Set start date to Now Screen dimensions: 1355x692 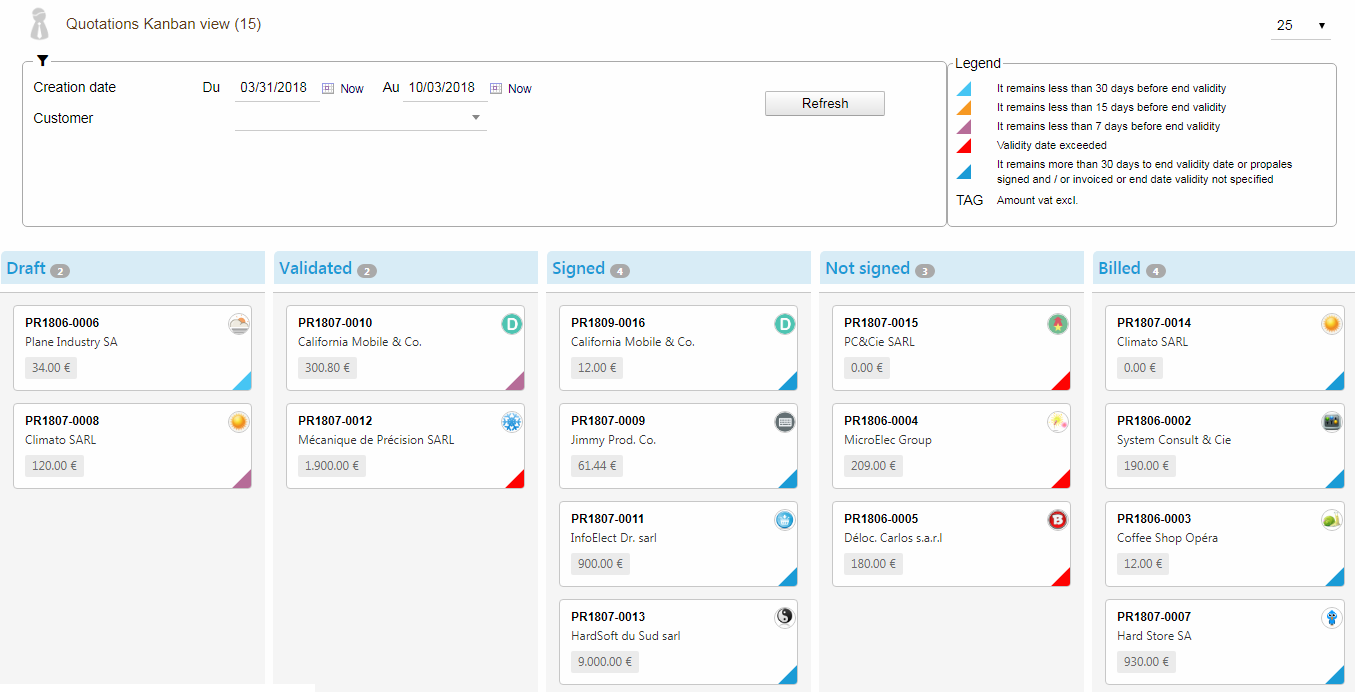(352, 89)
